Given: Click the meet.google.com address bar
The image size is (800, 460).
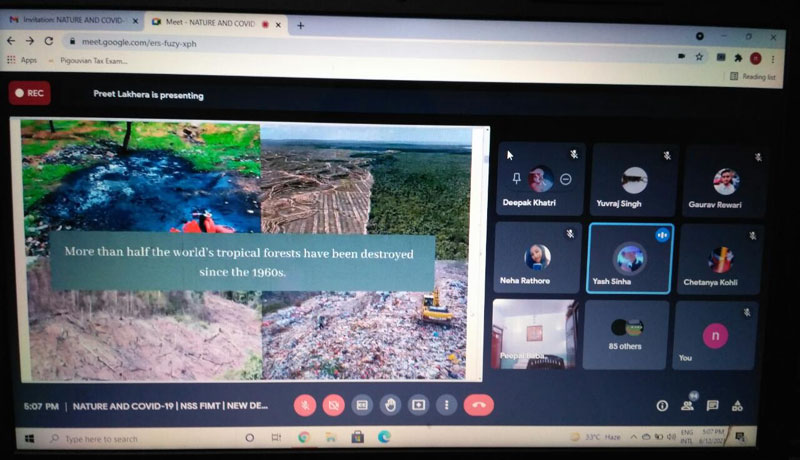Looking at the screenshot, I should tap(300, 43).
